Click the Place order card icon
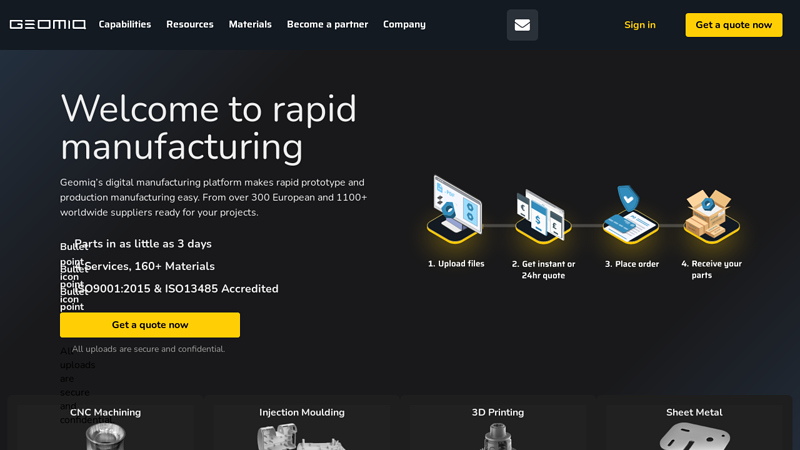The image size is (800, 450). pos(631,214)
